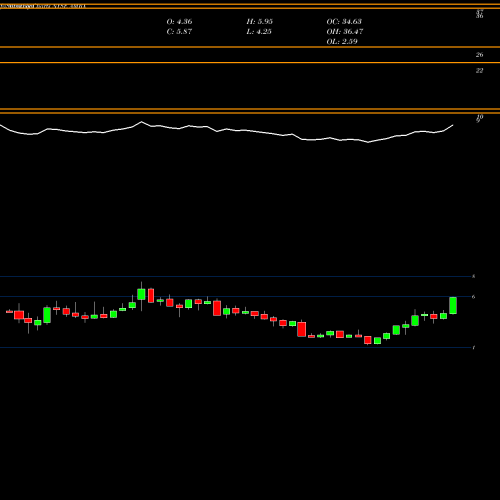This screenshot has width=500, height=500.
Task: Click the close price value C: 5.87
Action: click(179, 32)
